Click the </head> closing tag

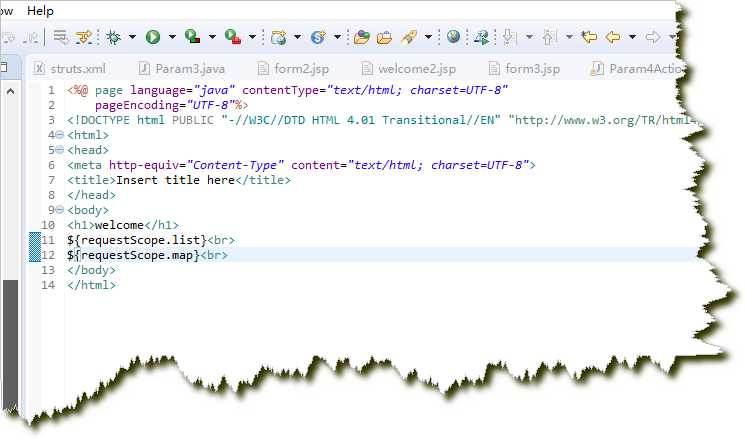coord(91,195)
